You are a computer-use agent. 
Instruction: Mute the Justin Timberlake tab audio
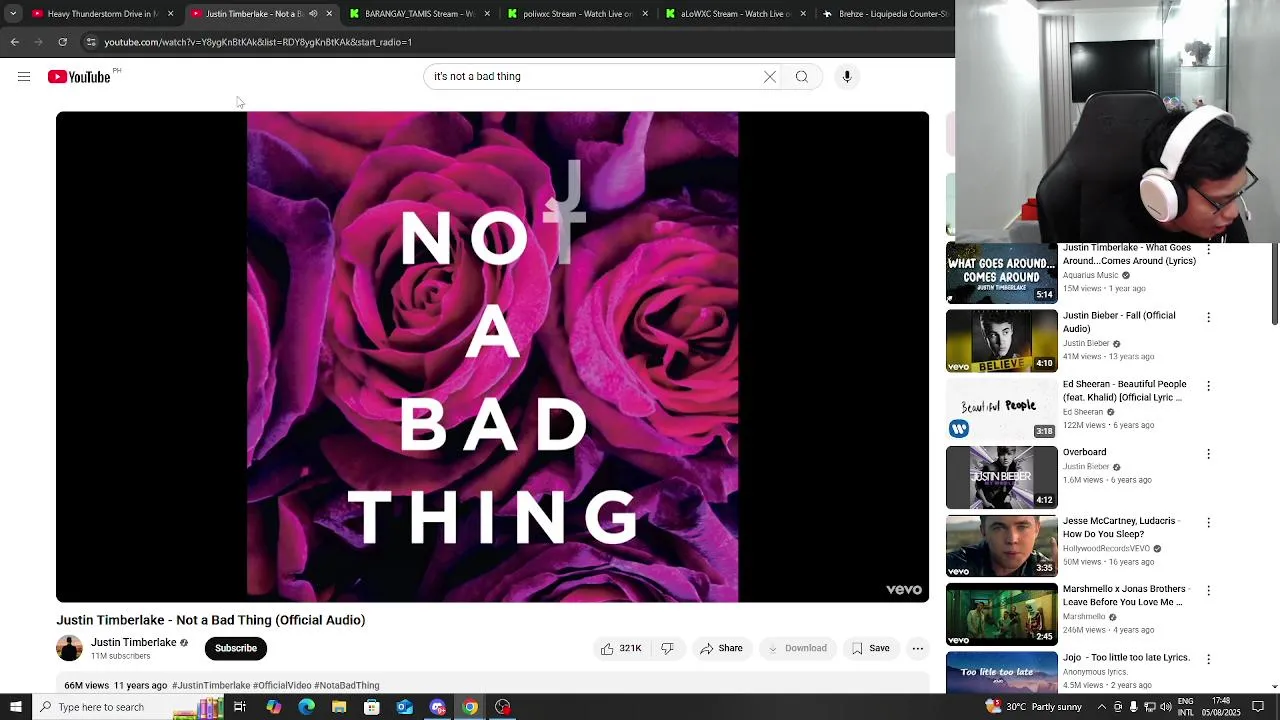coord(313,14)
